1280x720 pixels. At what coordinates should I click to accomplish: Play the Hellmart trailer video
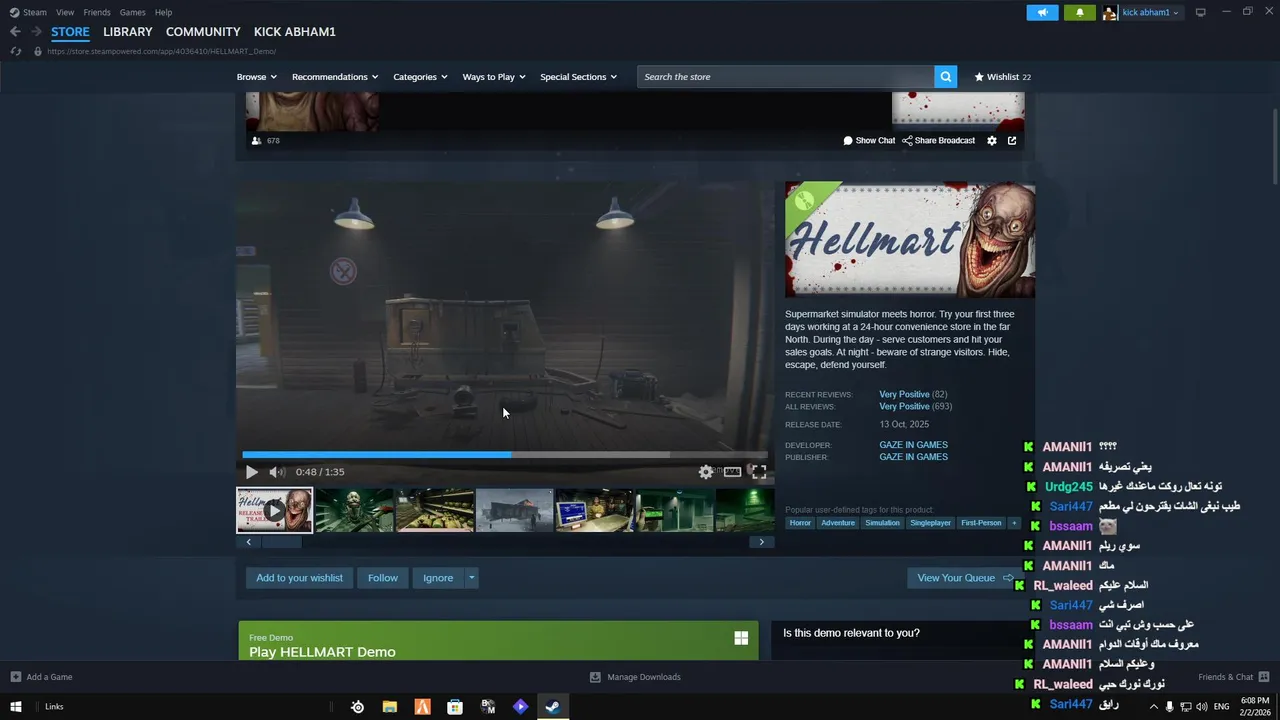point(251,472)
